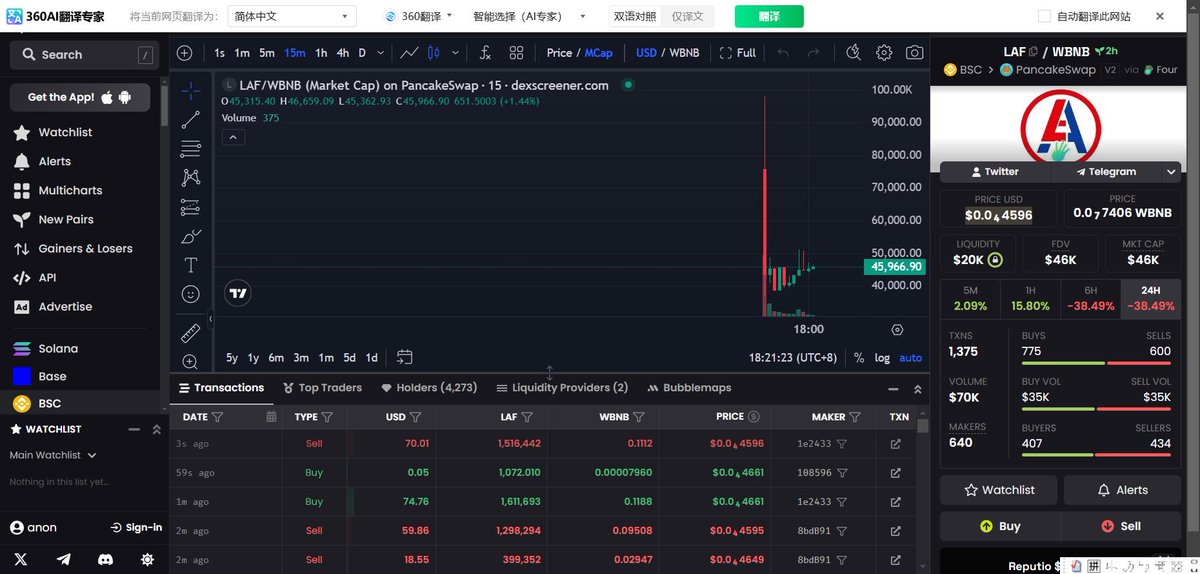The height and width of the screenshot is (574, 1200).
Task: Click the add symbol compare plus icon
Action: 184,53
